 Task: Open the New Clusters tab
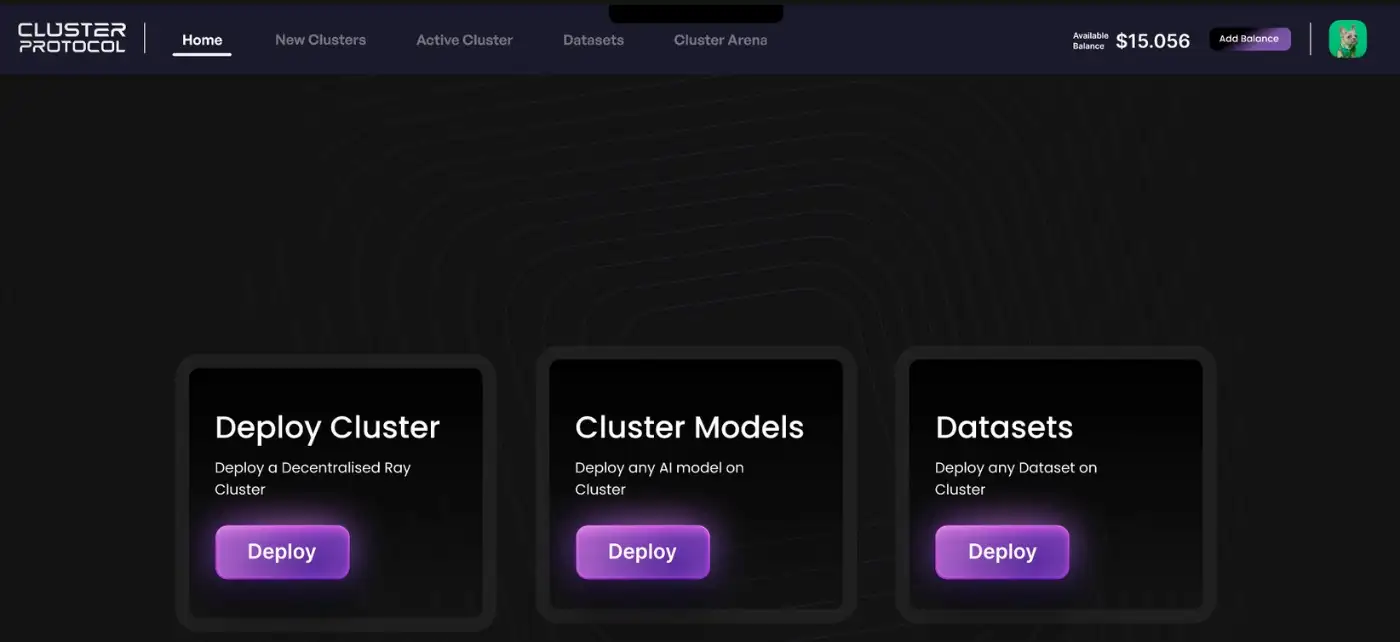tap(320, 40)
